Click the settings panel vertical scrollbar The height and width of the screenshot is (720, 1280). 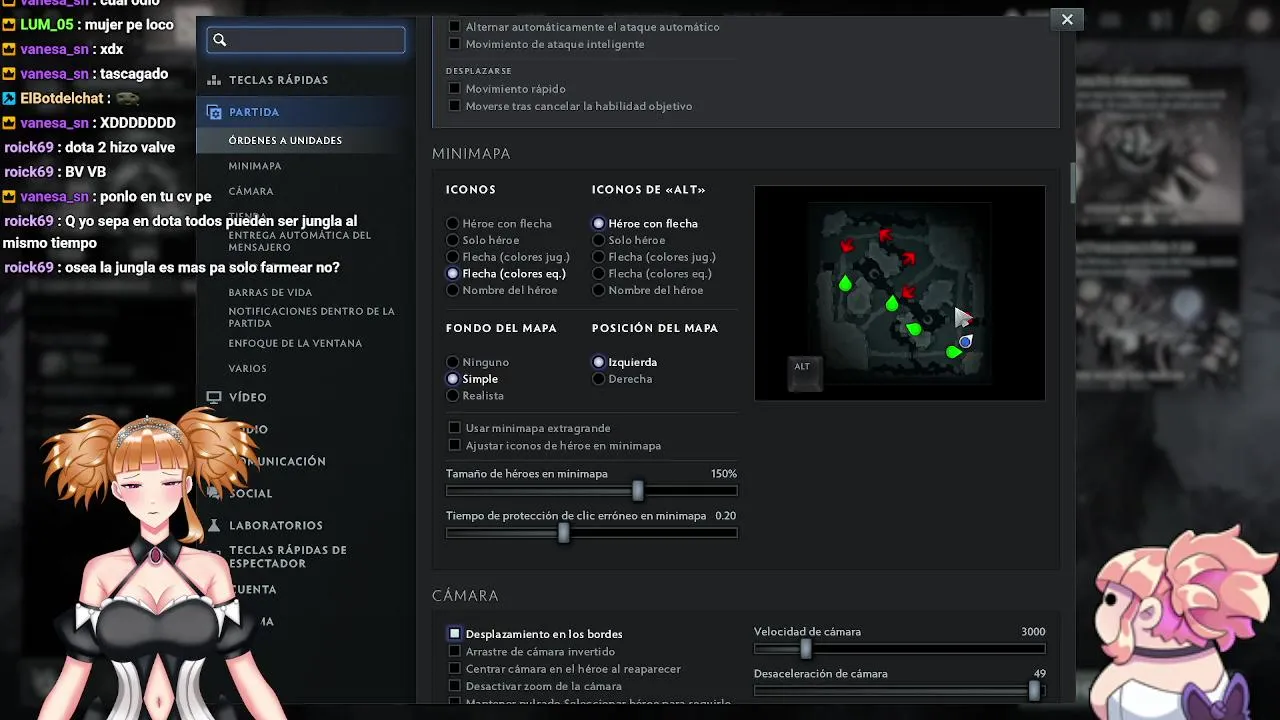1073,182
